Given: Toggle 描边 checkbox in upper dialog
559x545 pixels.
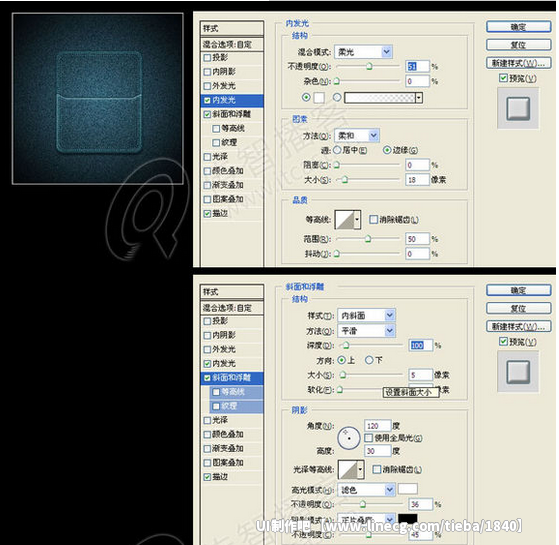Looking at the screenshot, I should (207, 214).
